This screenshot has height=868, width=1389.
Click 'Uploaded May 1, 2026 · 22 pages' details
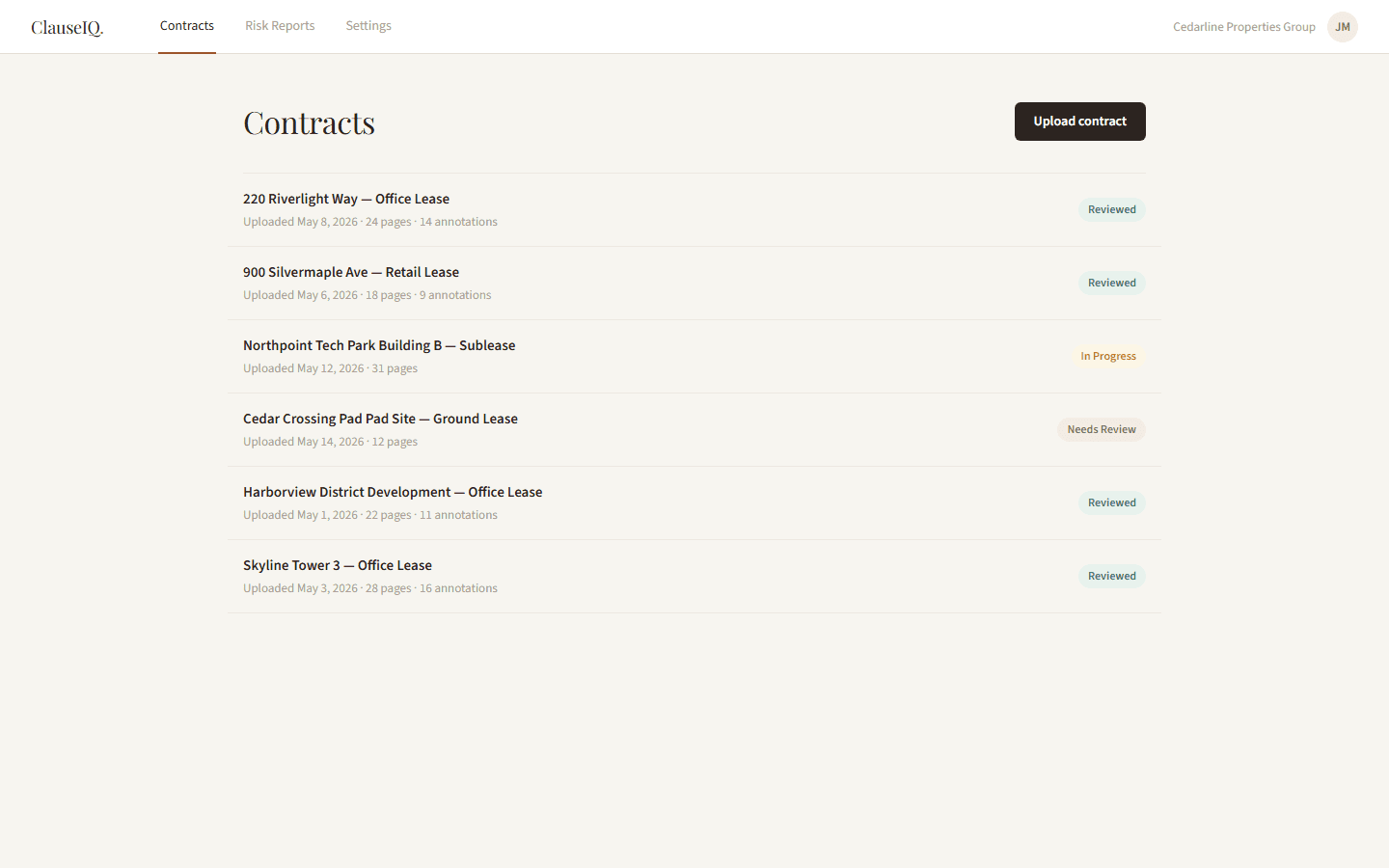(x=370, y=515)
